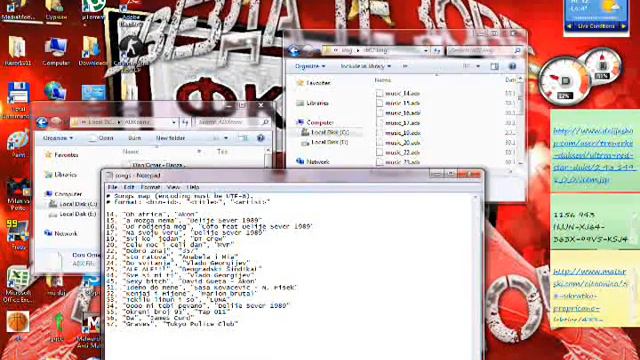This screenshot has width=640, height=360.
Task: Click Notepad line 'Oh africa', 'Akon'
Action: point(152,214)
